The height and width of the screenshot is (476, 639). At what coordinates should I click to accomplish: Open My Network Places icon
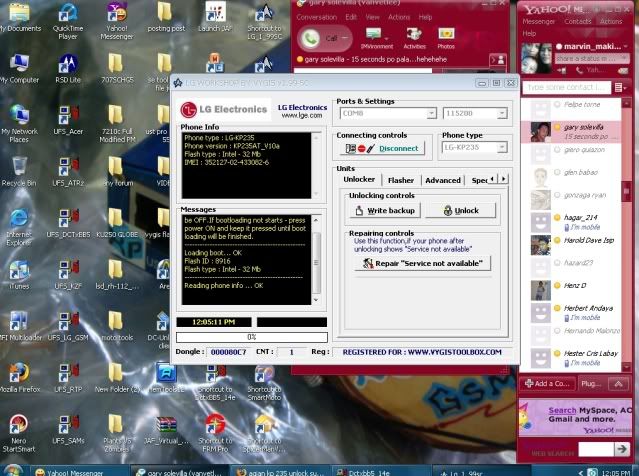click(19, 124)
